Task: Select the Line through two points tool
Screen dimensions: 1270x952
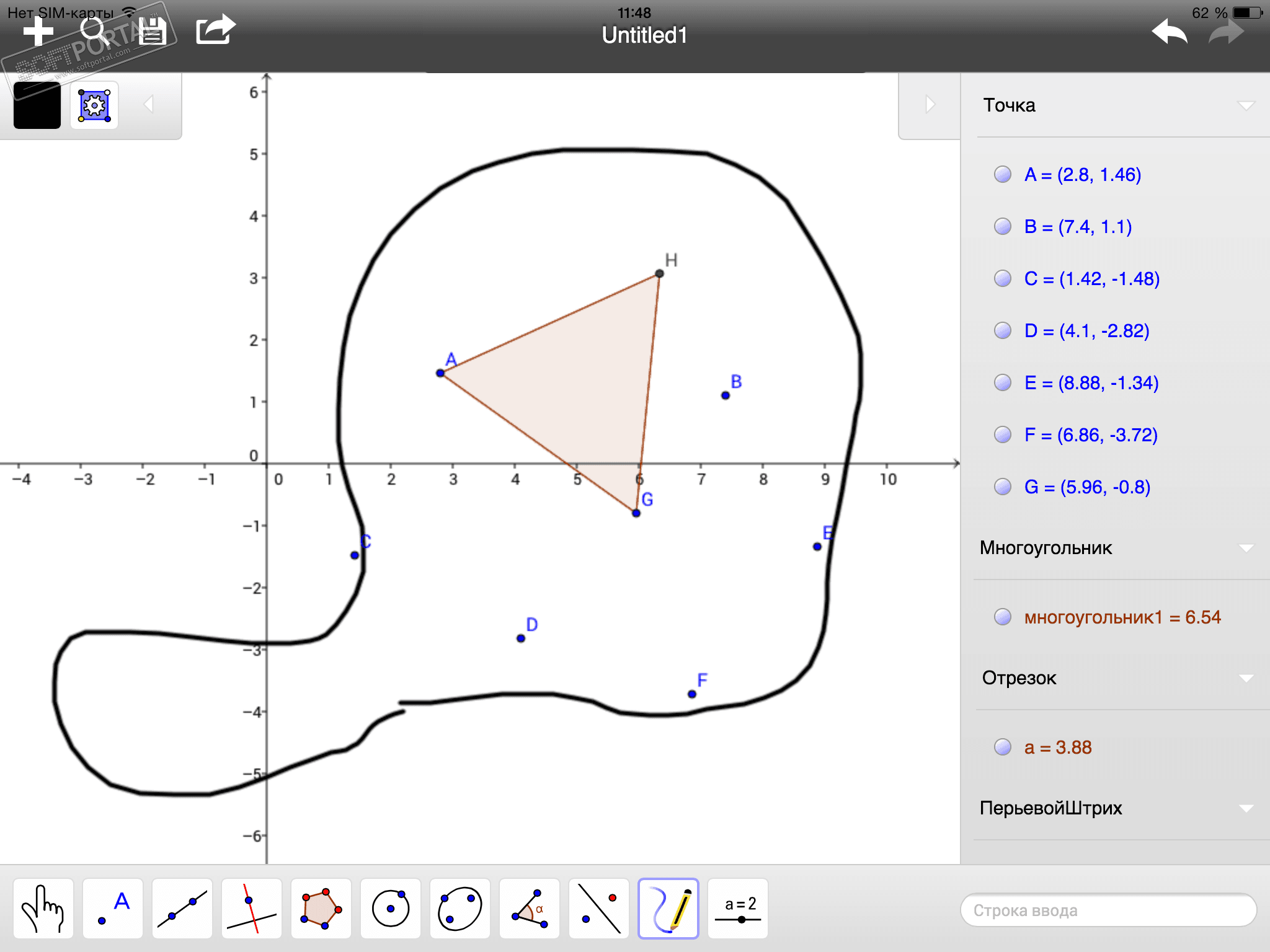Action: (182, 909)
